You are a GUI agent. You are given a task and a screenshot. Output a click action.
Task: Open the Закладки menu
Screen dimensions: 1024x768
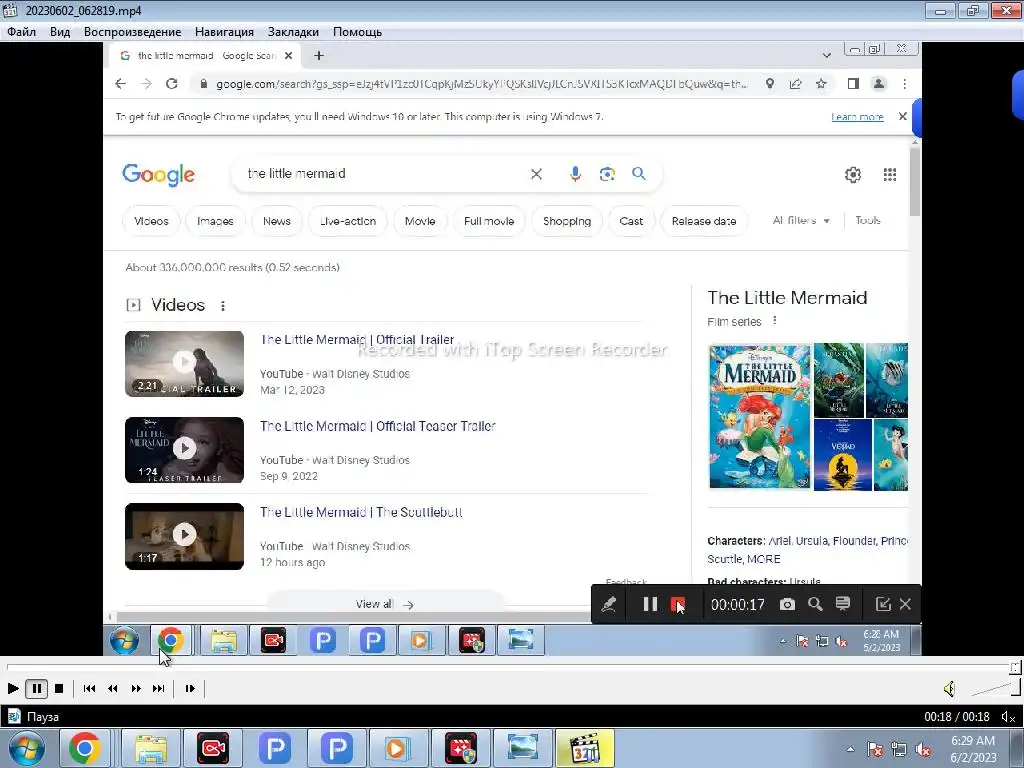[x=293, y=32]
